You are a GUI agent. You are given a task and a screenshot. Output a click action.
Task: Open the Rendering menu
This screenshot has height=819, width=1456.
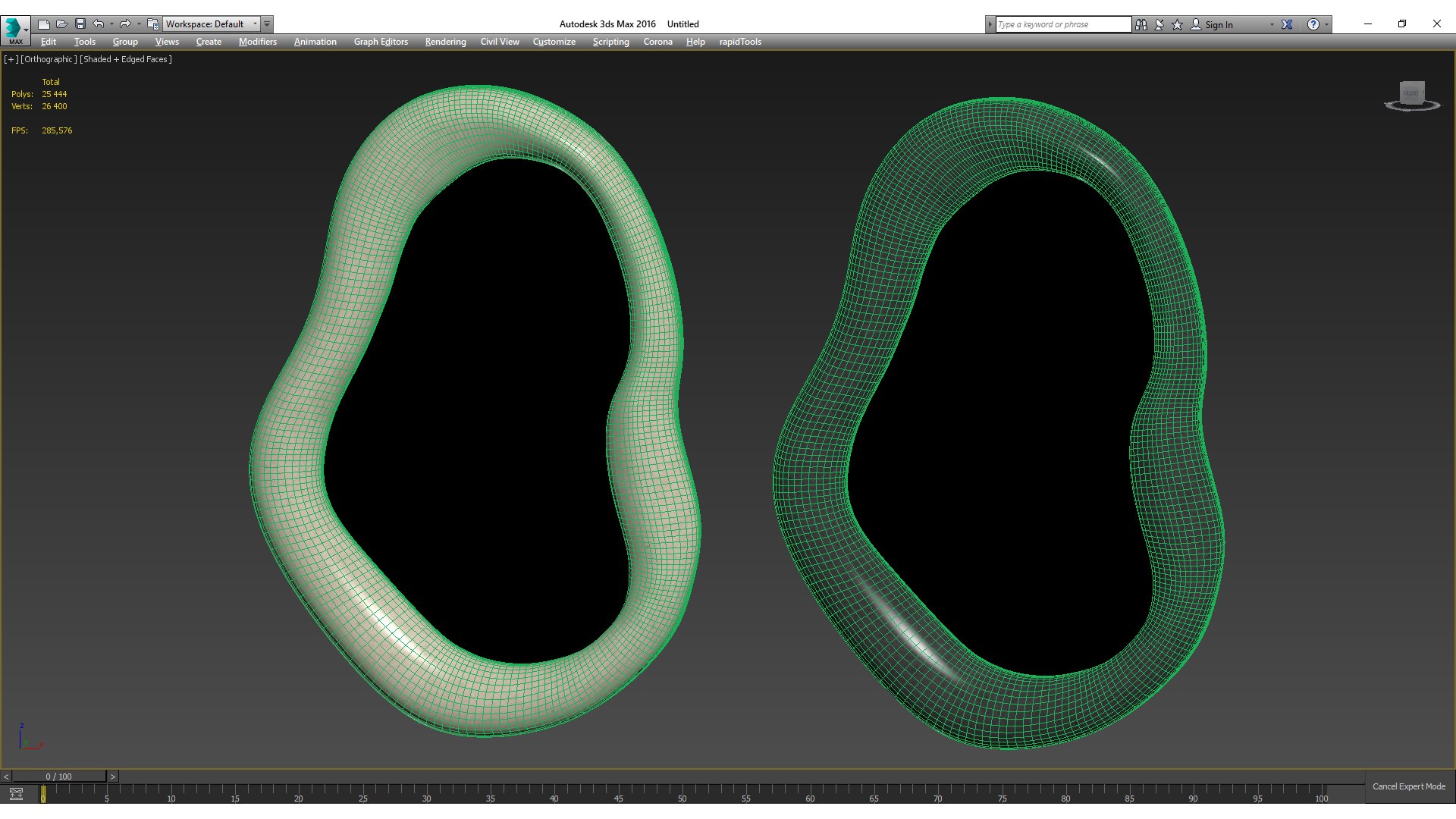click(x=445, y=42)
